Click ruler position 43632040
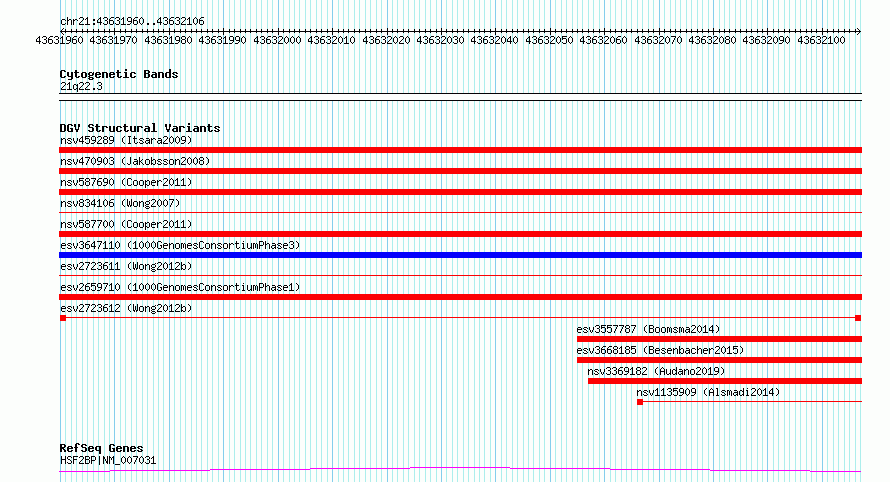The width and height of the screenshot is (890, 482). click(494, 40)
